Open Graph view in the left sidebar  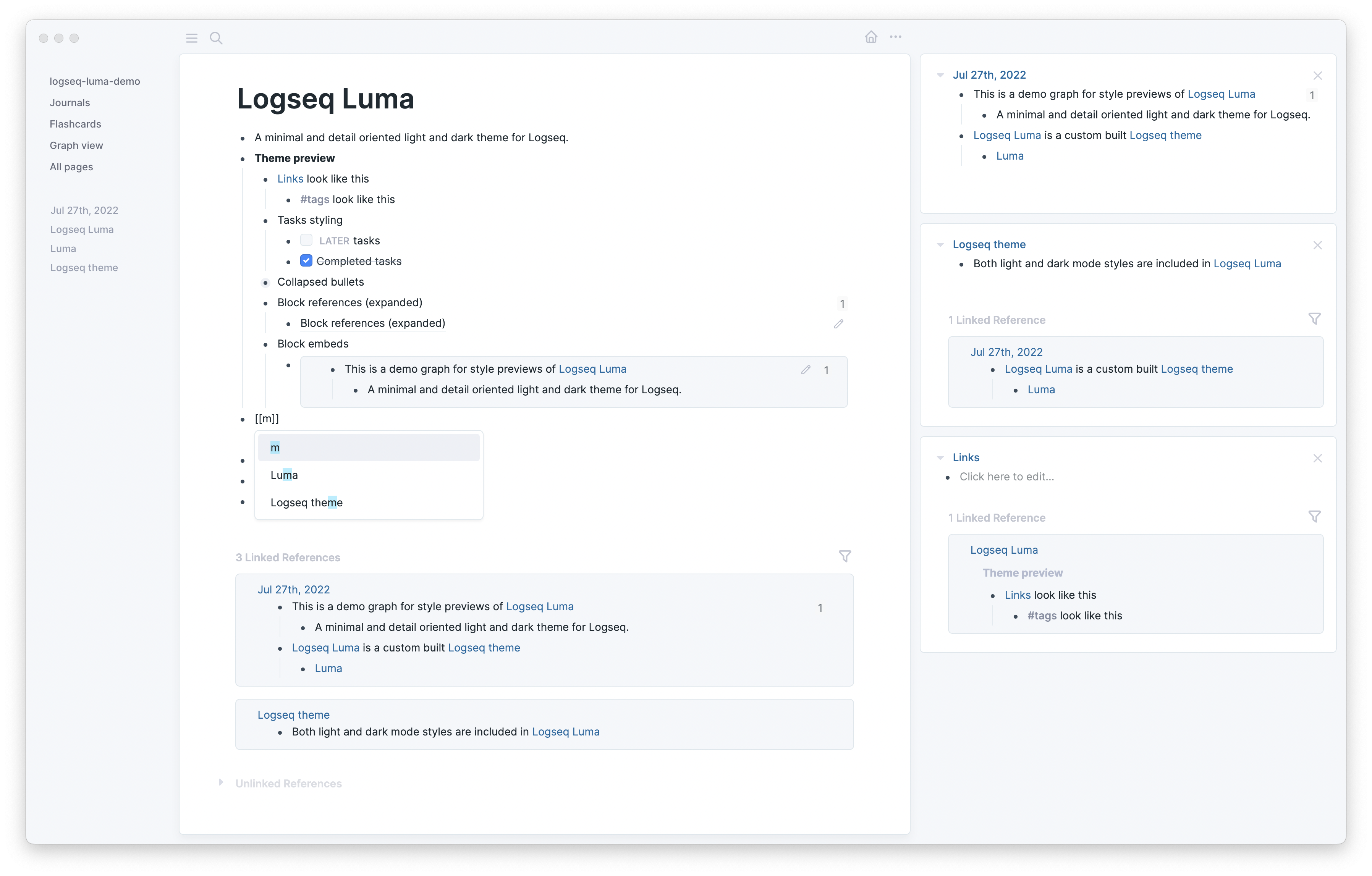pos(76,145)
